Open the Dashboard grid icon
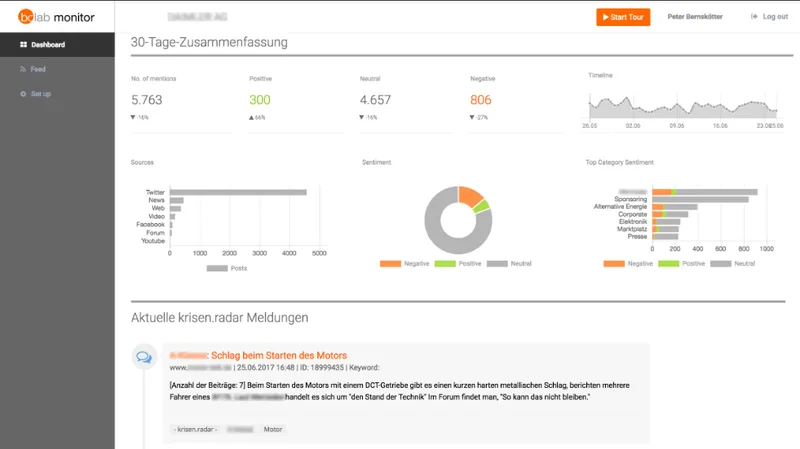The height and width of the screenshot is (449, 800). (23, 45)
